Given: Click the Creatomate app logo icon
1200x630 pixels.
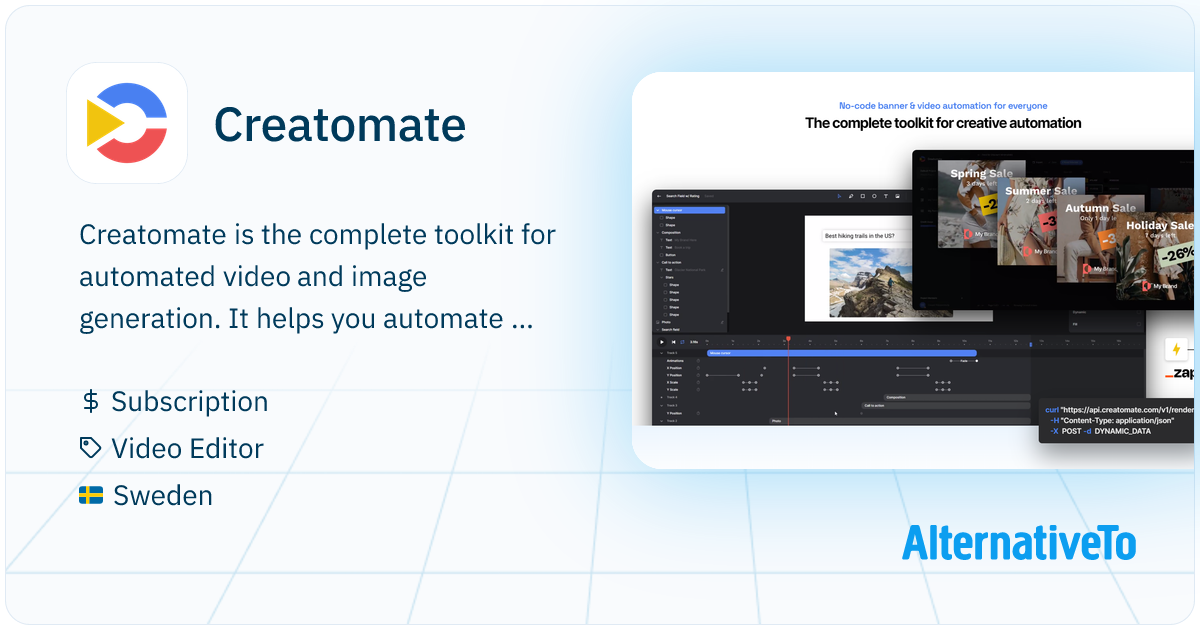Looking at the screenshot, I should pyautogui.click(x=126, y=122).
